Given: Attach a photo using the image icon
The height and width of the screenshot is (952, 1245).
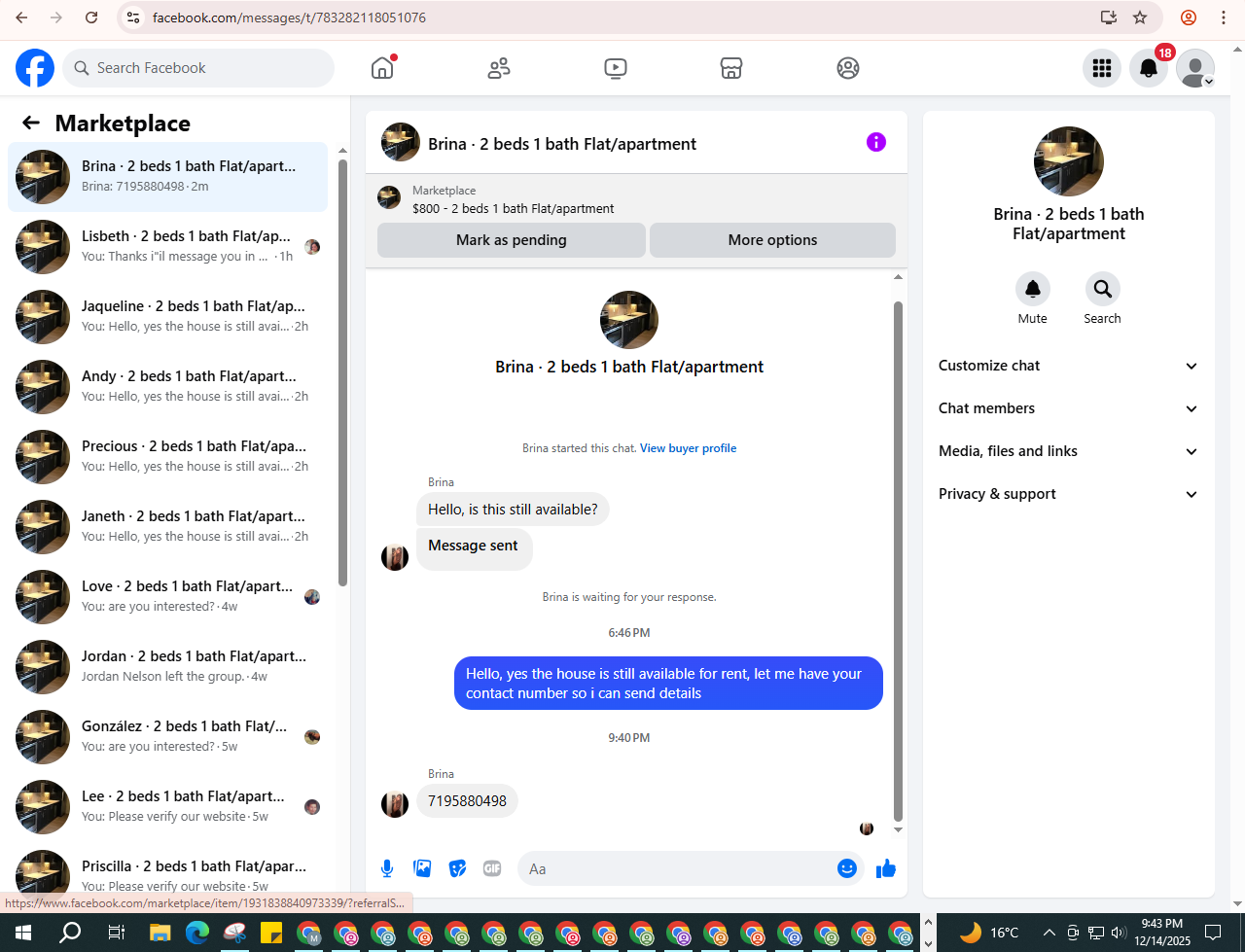Looking at the screenshot, I should pyautogui.click(x=422, y=868).
